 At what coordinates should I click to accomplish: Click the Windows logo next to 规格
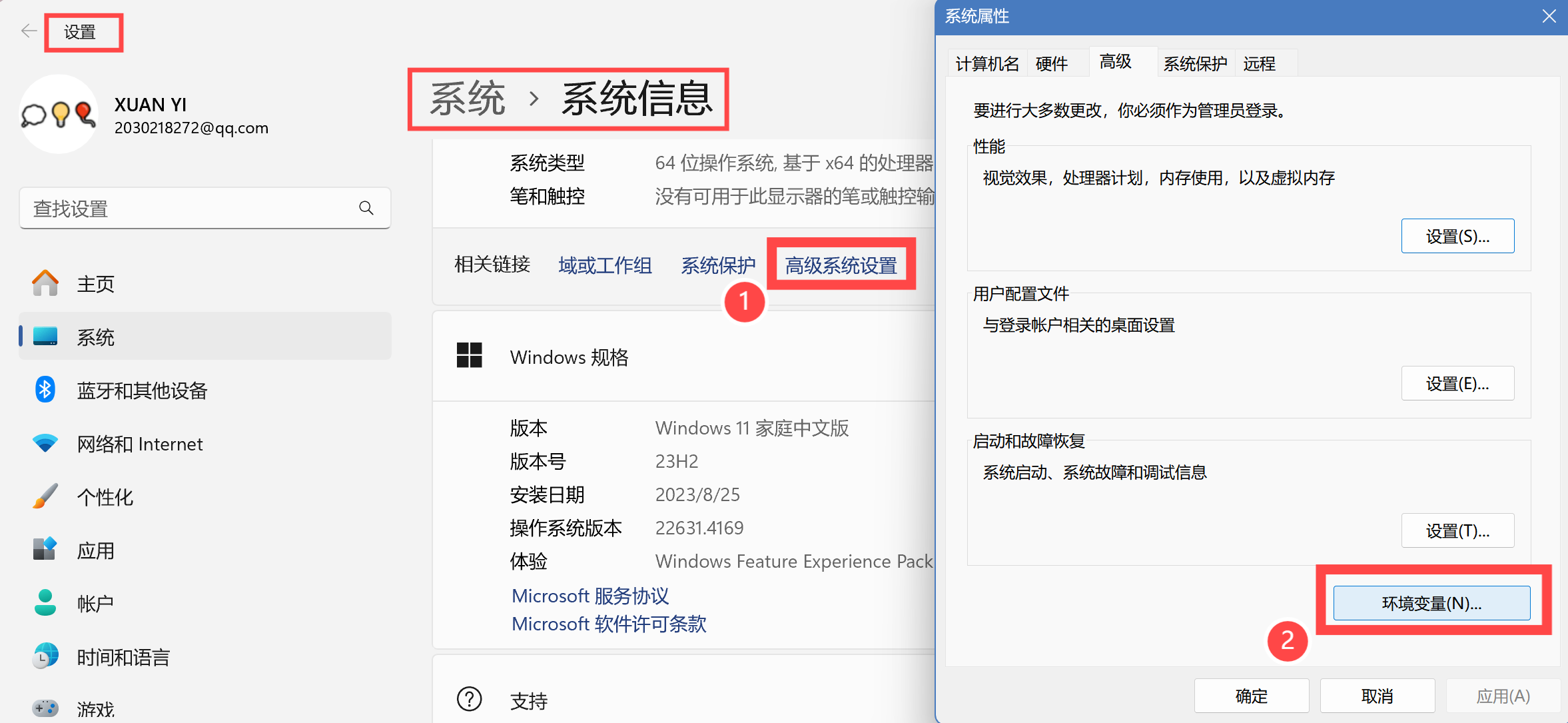[469, 356]
